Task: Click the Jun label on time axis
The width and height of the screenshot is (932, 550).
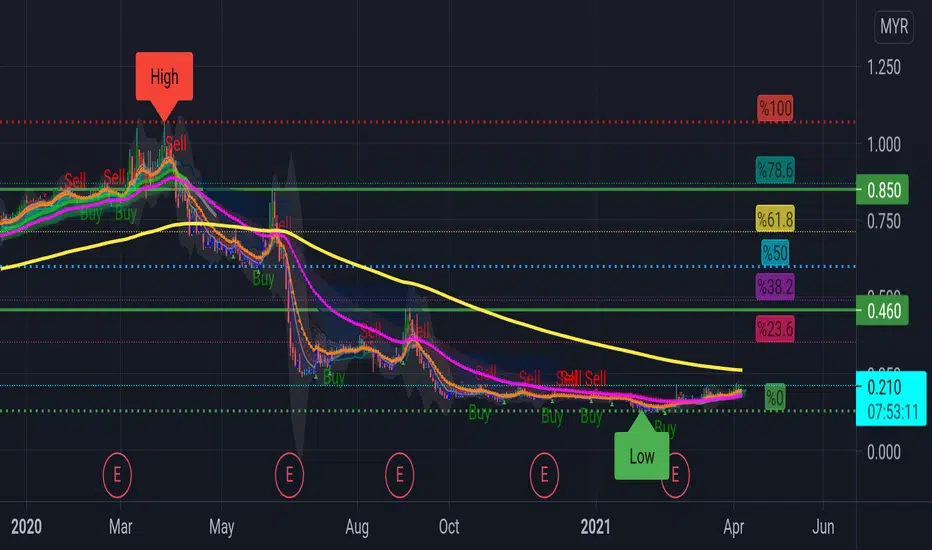Action: click(x=823, y=527)
